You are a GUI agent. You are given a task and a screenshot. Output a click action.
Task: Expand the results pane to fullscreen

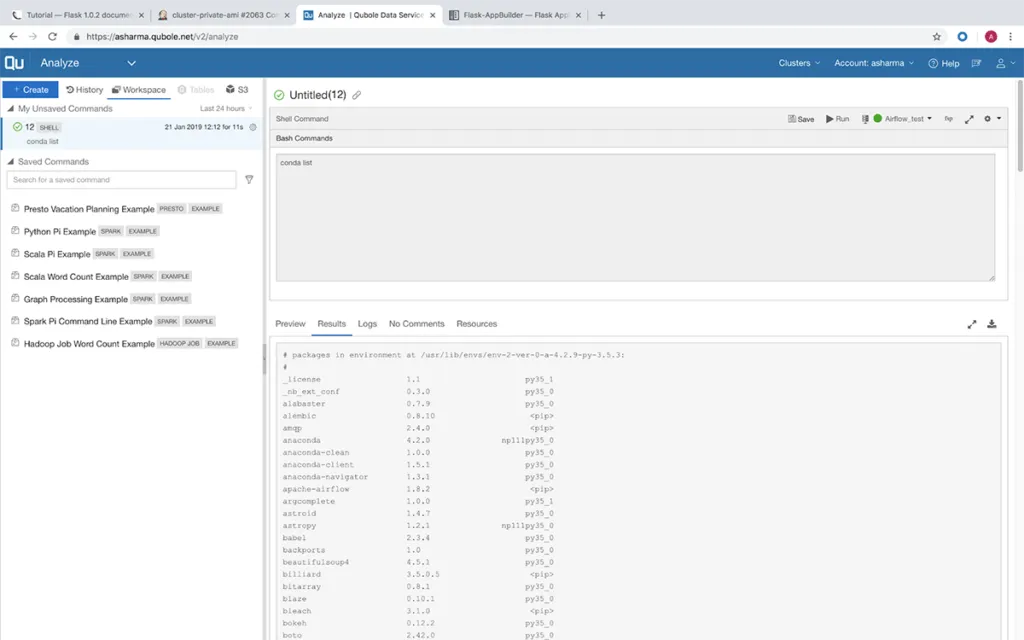972,324
